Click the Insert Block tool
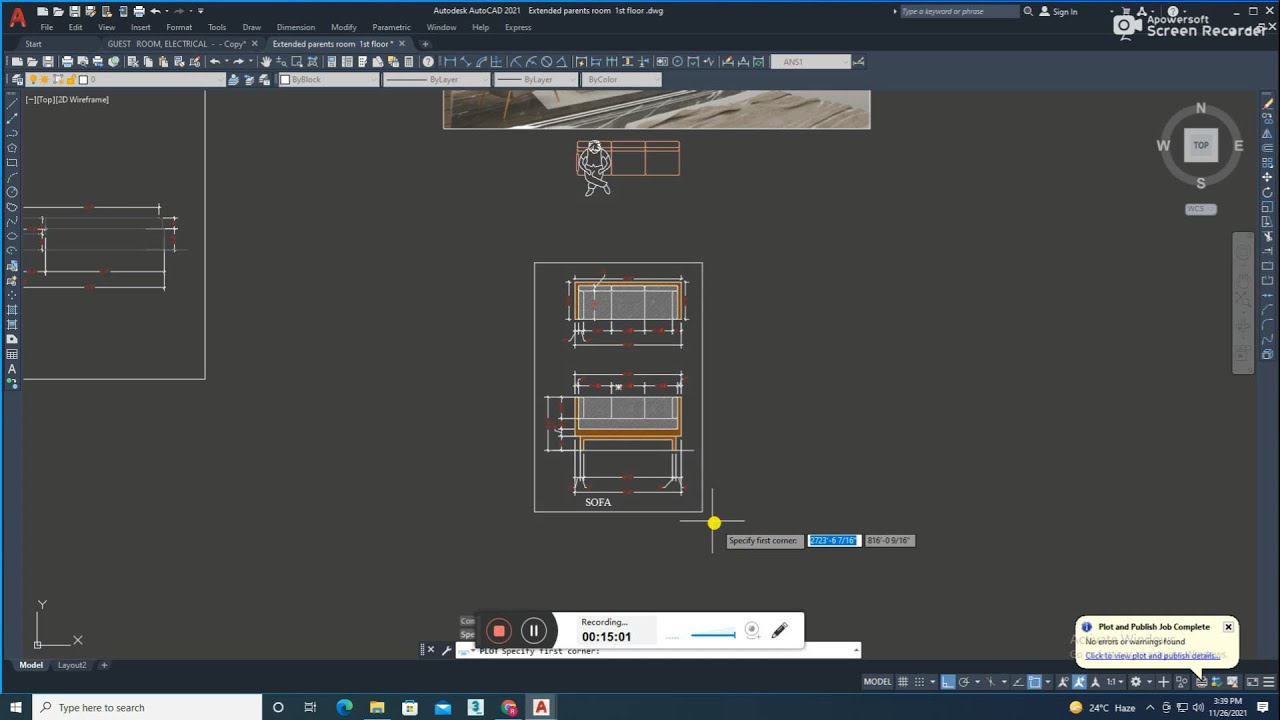This screenshot has width=1280, height=720. point(12,266)
